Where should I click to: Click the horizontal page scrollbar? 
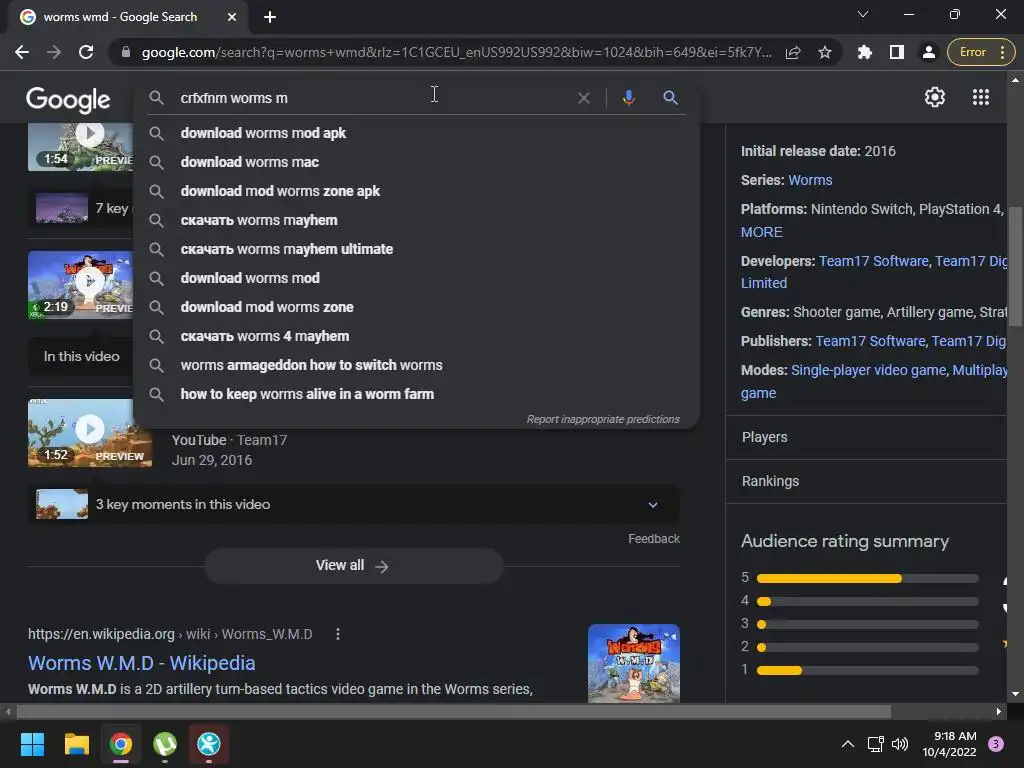click(453, 712)
